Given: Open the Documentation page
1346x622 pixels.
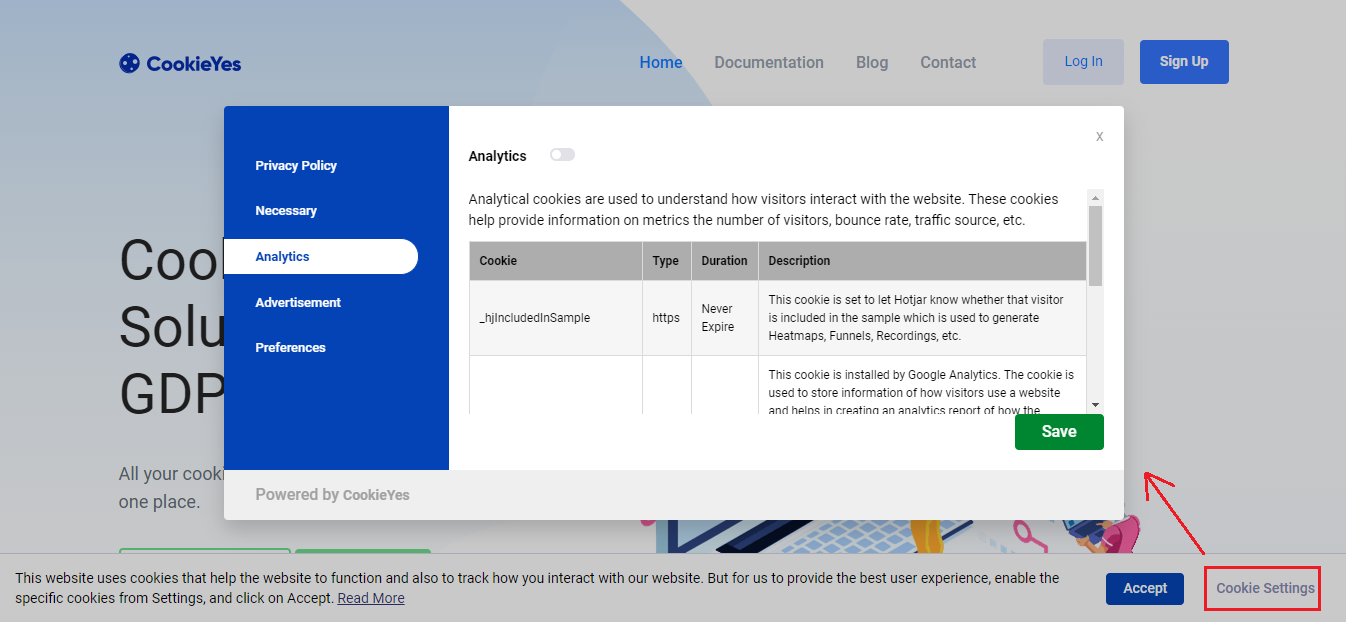Looking at the screenshot, I should [x=769, y=62].
